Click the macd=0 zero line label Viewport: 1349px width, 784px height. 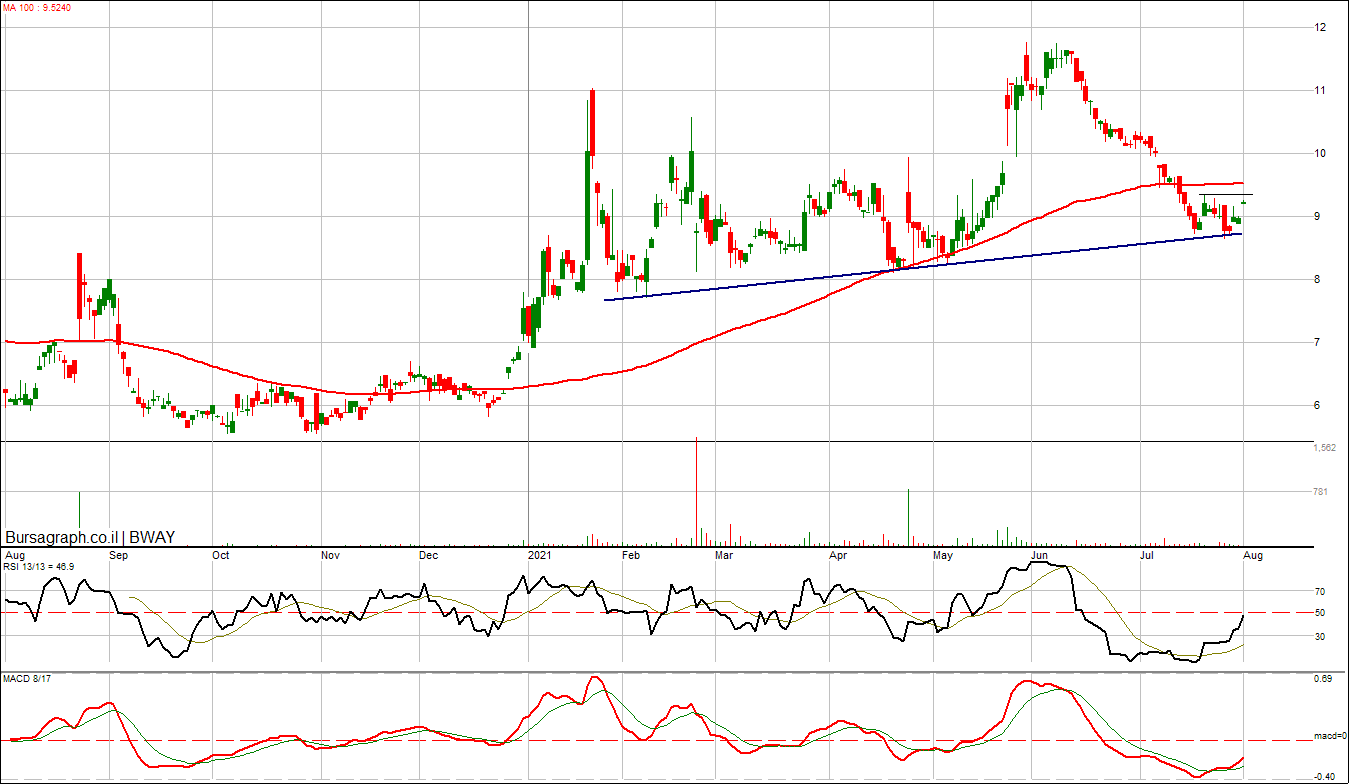coord(1327,737)
